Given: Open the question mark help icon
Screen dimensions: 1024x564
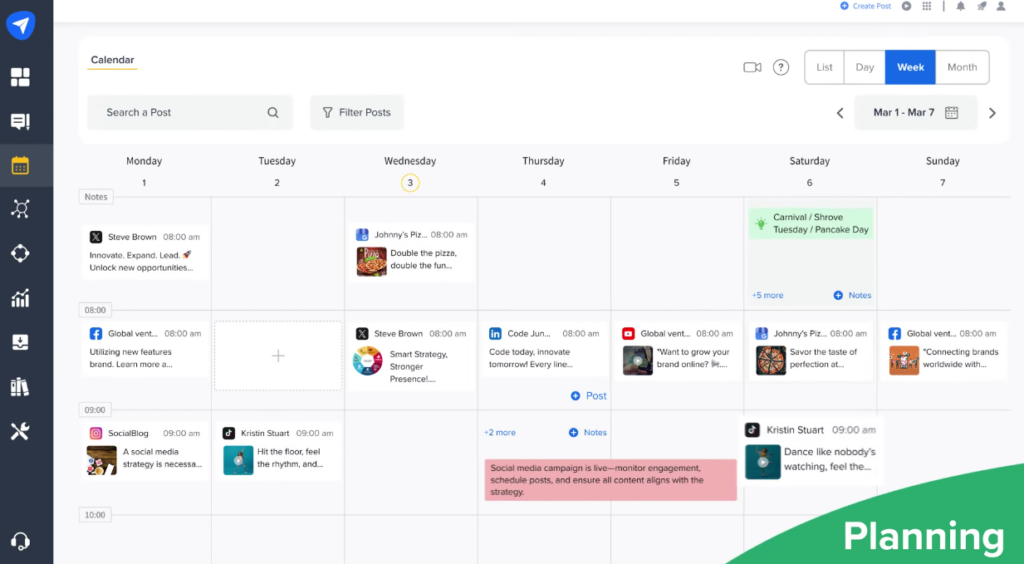Looking at the screenshot, I should pyautogui.click(x=781, y=67).
